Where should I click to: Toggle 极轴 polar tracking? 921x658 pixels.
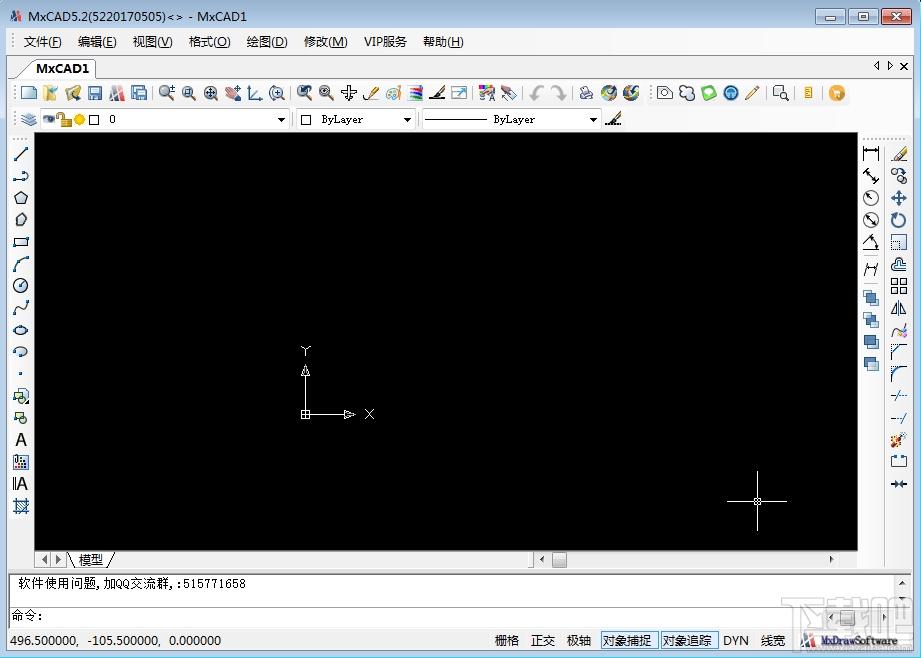point(579,640)
